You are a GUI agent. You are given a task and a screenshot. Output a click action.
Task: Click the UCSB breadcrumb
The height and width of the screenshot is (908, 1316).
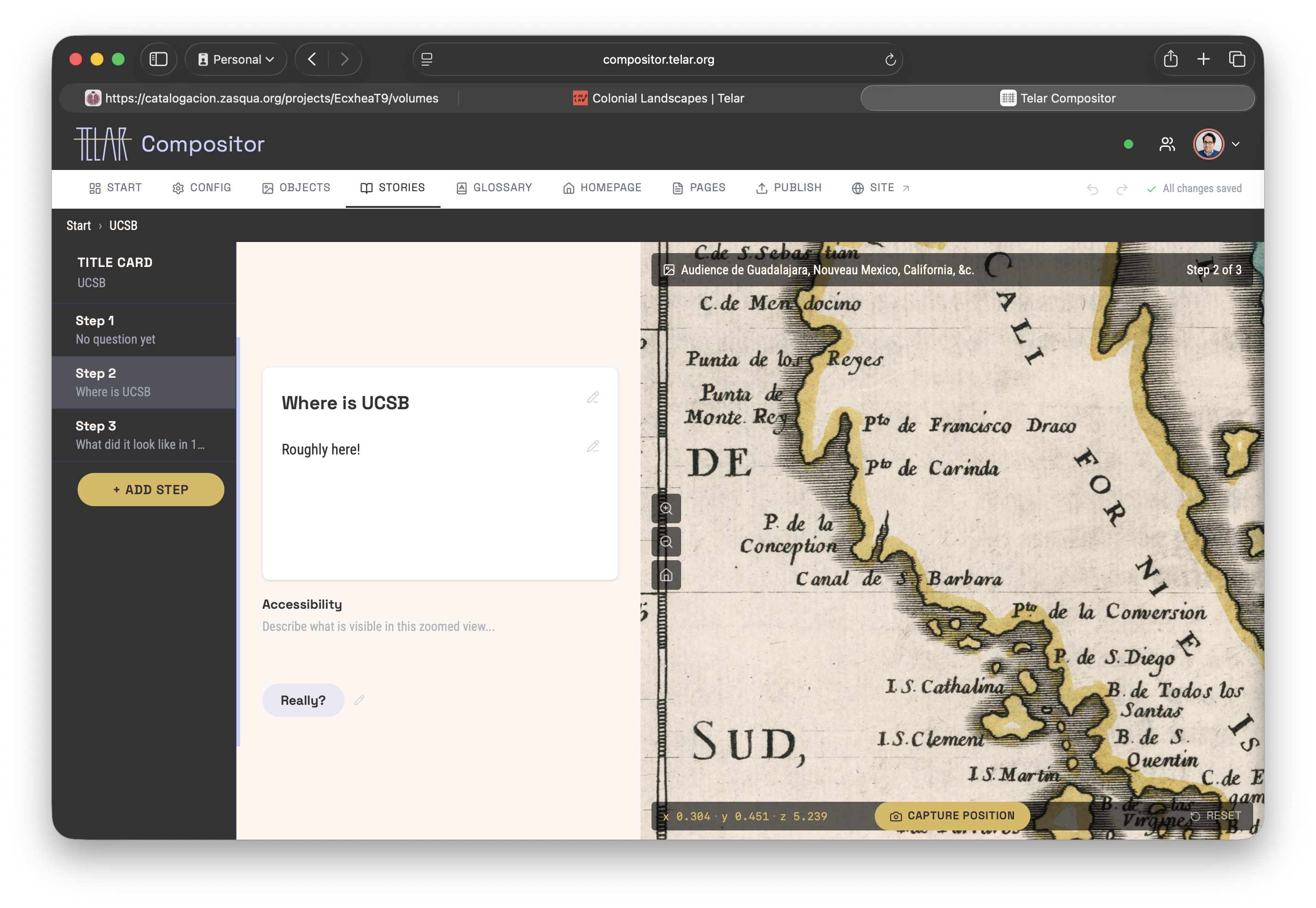(123, 225)
